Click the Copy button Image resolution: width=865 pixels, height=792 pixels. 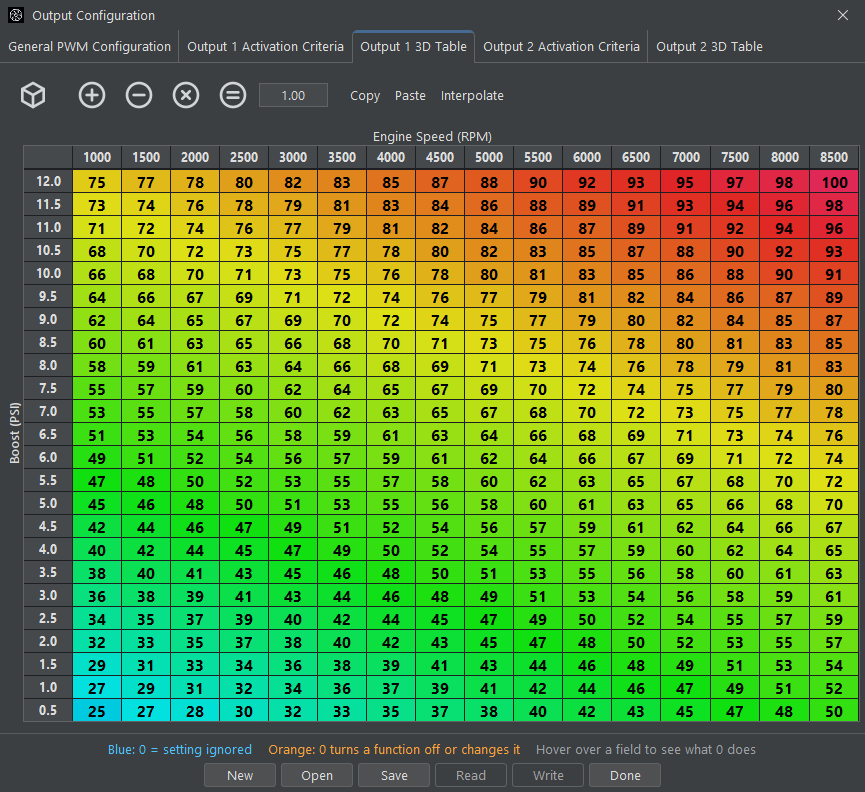pyautogui.click(x=365, y=95)
